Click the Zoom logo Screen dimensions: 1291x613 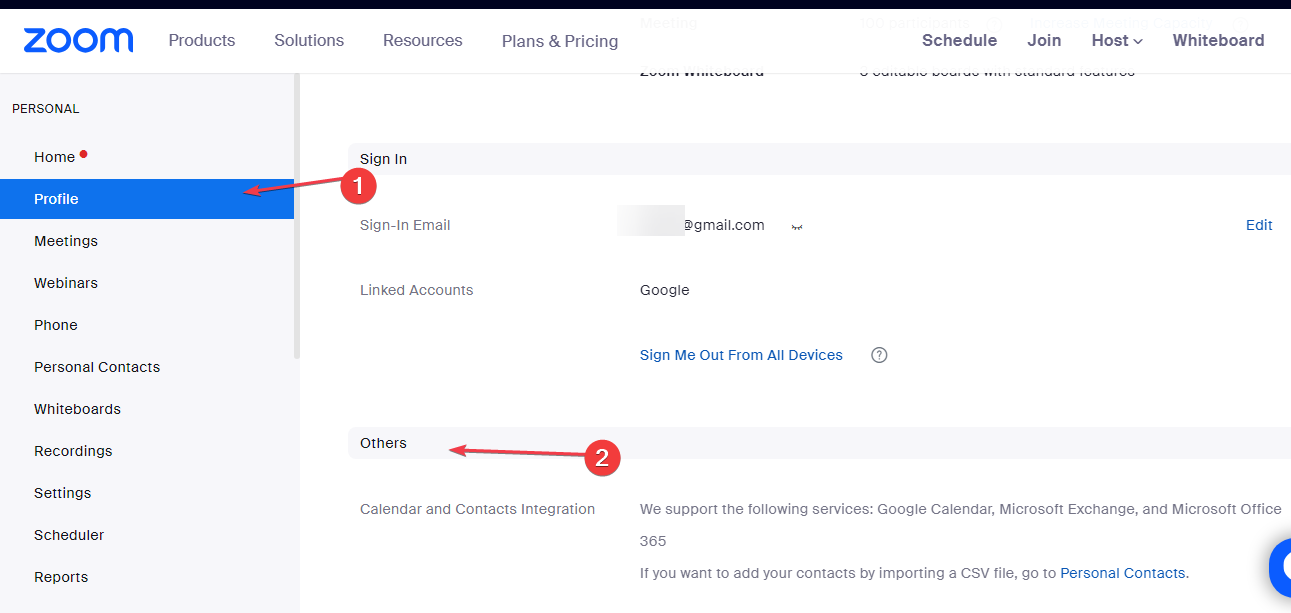click(78, 40)
